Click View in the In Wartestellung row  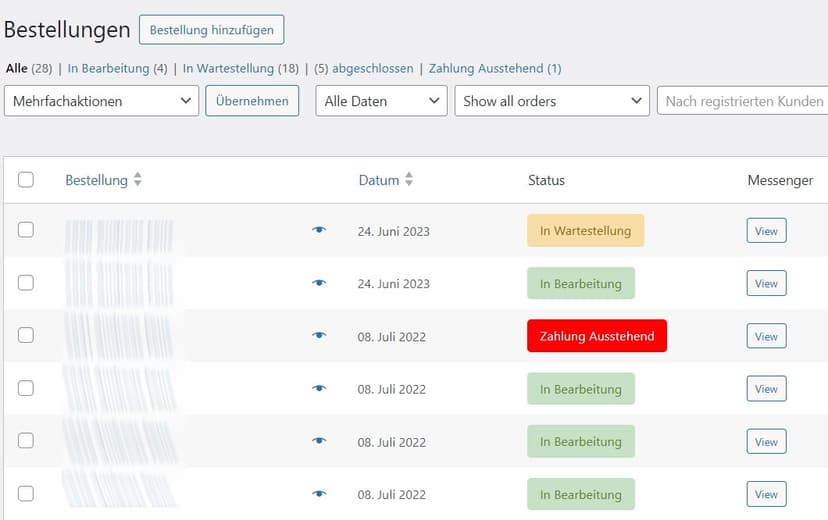[766, 231]
